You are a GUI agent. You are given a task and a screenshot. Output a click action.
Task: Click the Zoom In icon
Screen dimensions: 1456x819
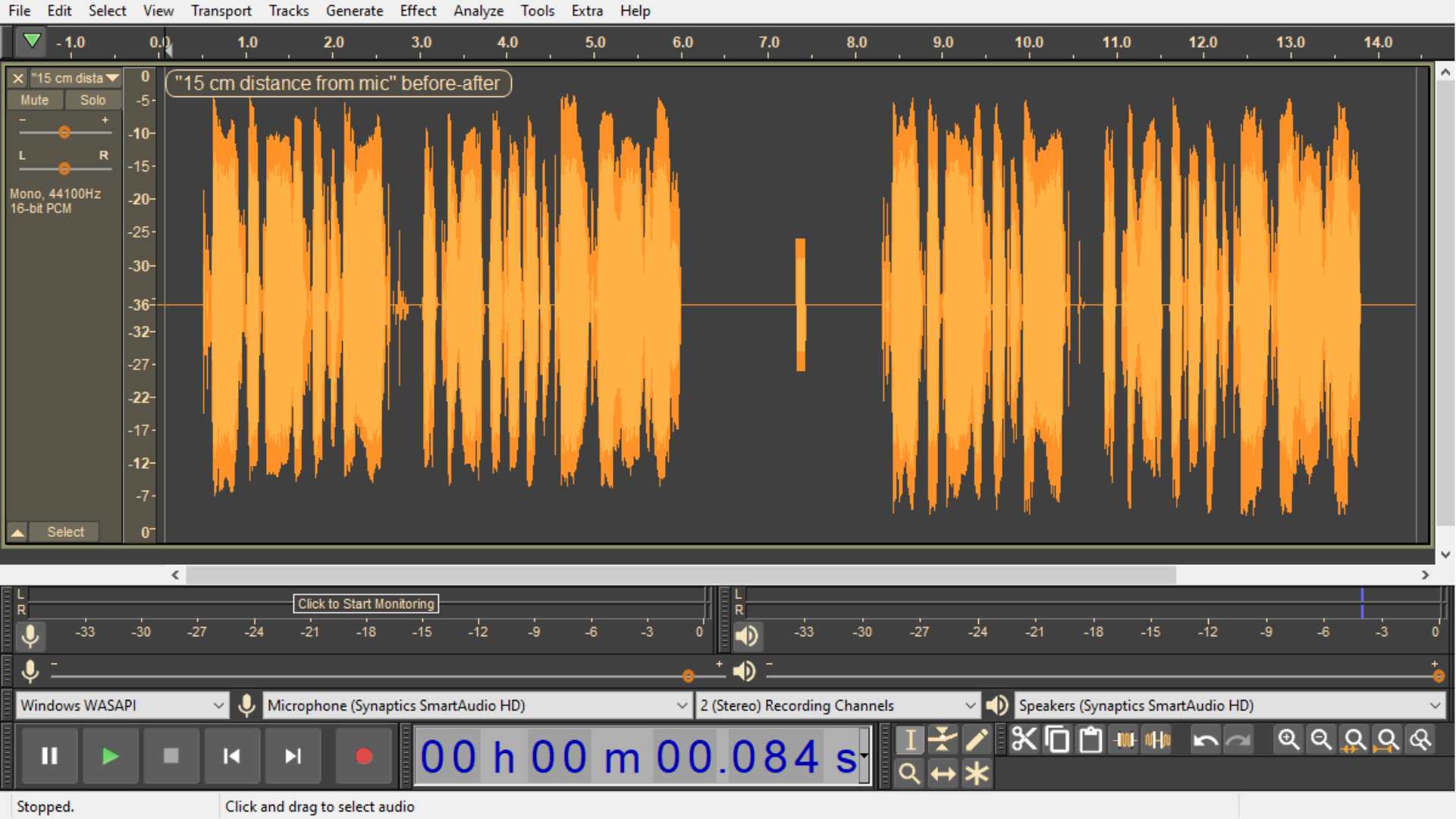tap(1288, 739)
